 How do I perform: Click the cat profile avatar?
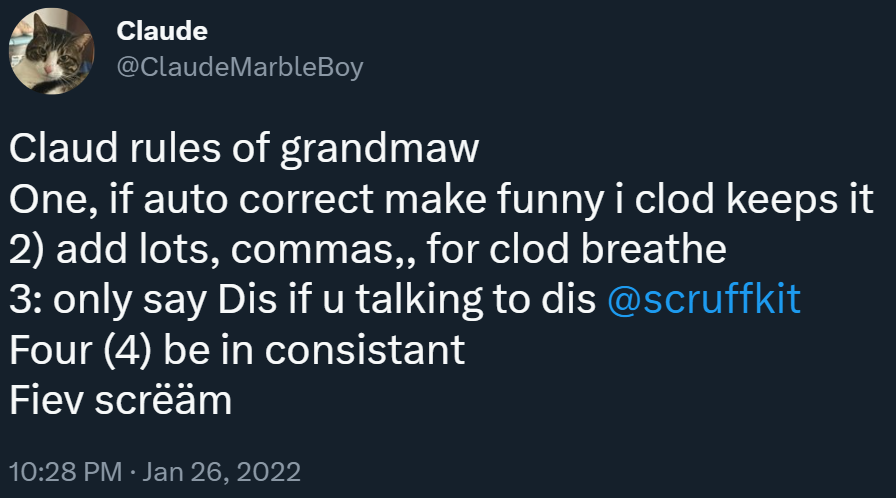52,52
